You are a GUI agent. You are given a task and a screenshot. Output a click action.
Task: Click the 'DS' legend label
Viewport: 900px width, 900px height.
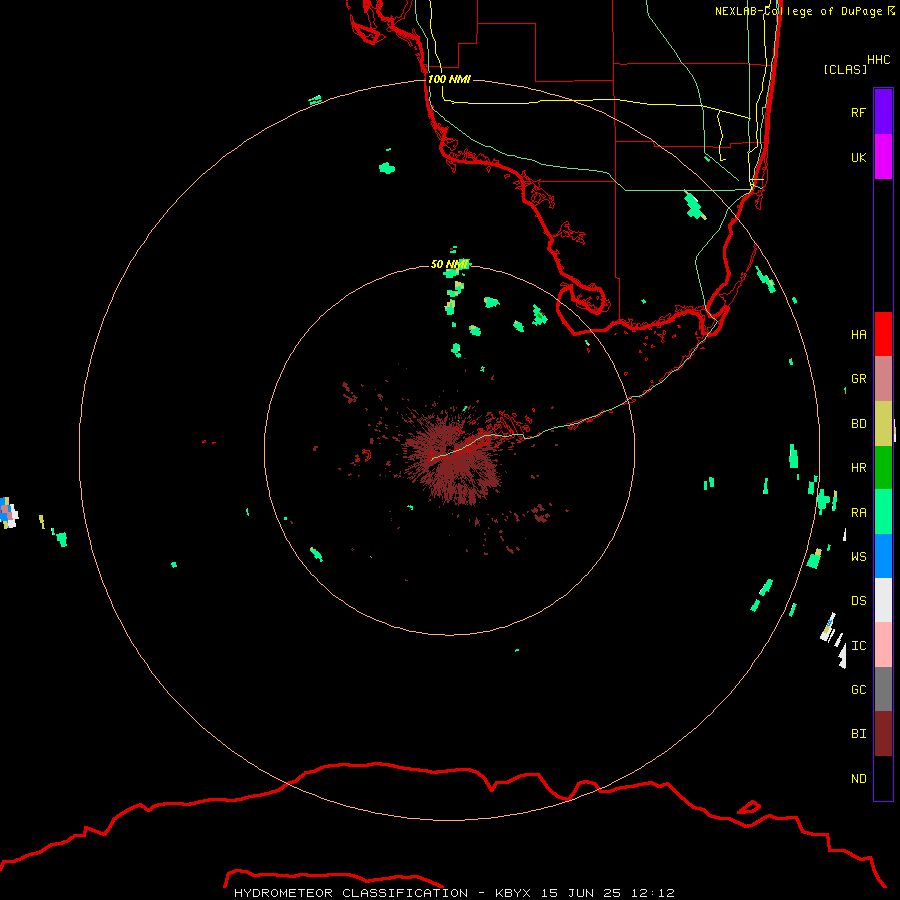point(858,600)
